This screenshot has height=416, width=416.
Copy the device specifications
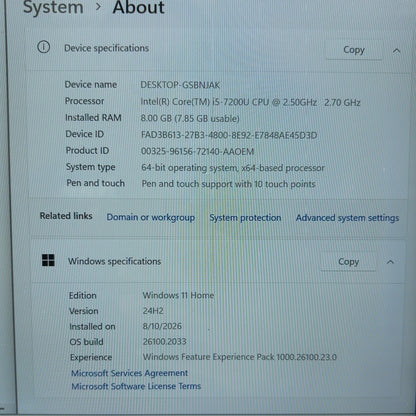[x=354, y=50]
